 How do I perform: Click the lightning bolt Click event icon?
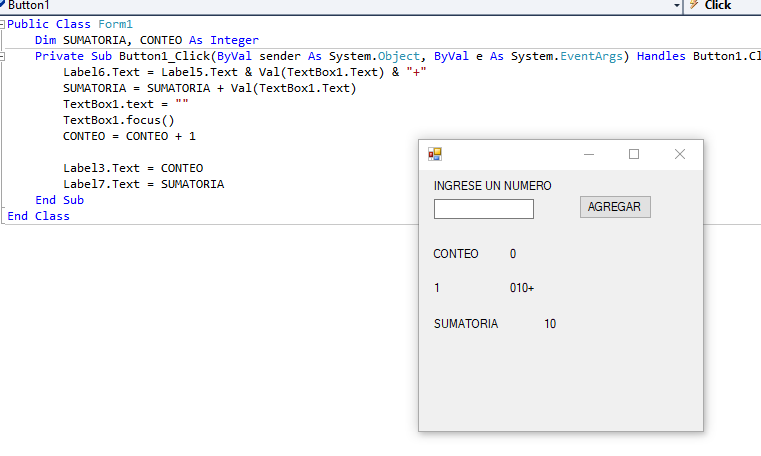click(x=694, y=5)
